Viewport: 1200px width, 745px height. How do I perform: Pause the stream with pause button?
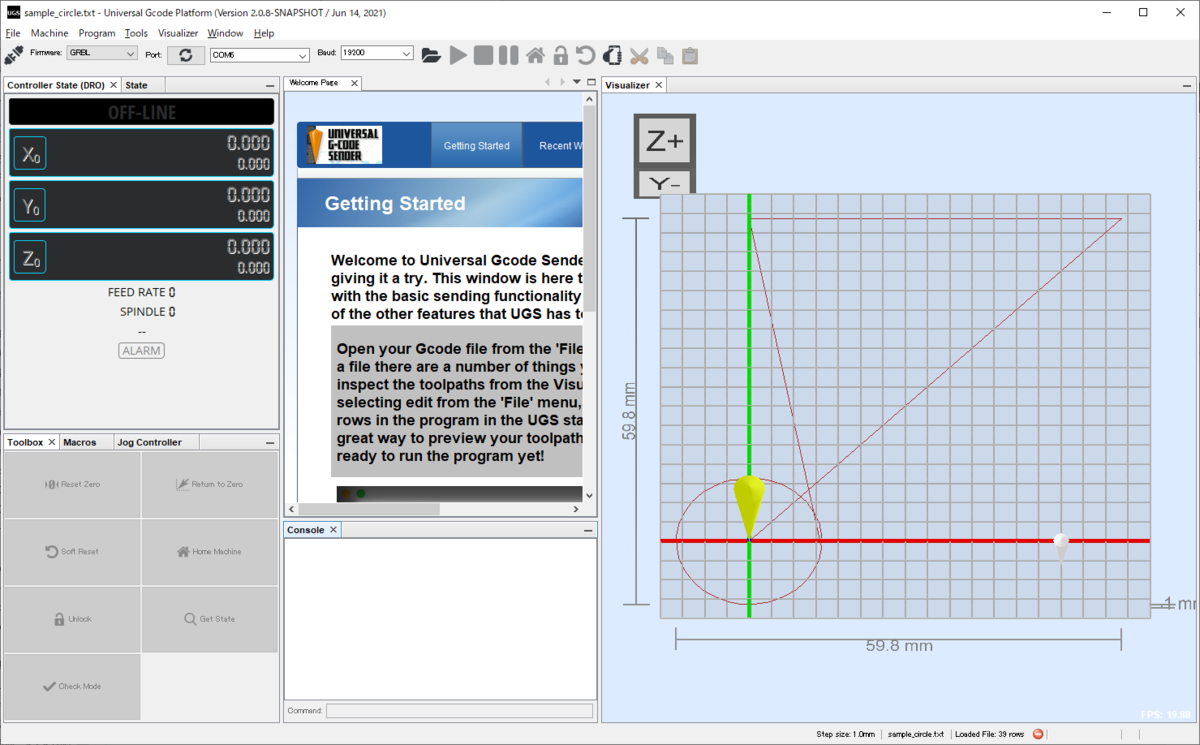coord(509,55)
